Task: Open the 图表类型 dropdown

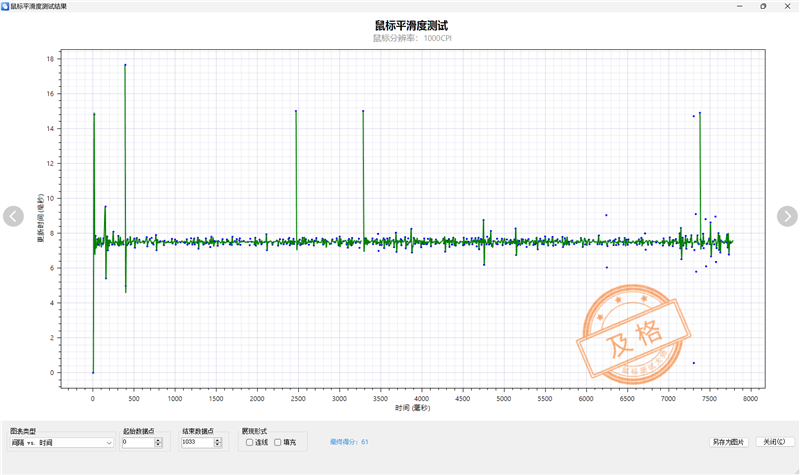Action: [61, 443]
